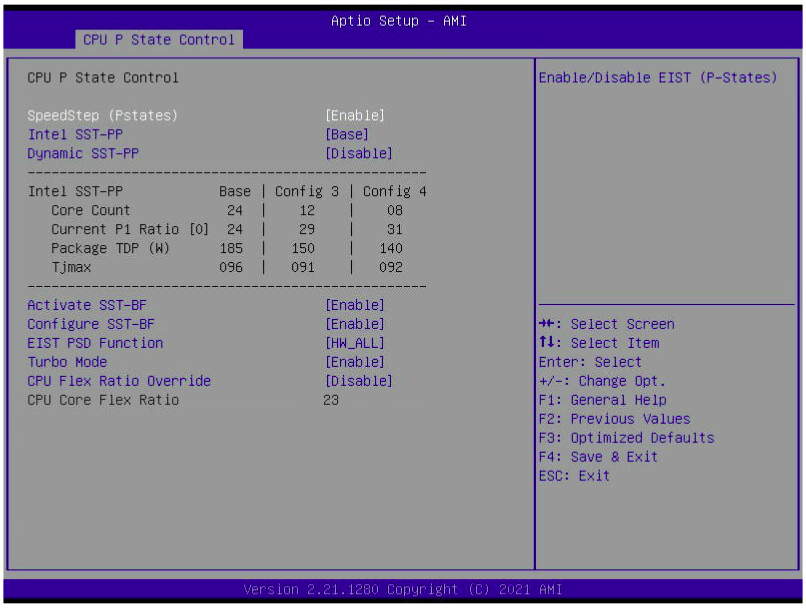This screenshot has height=608, width=806.
Task: Open Configure SST-BF option value
Action: pos(355,324)
